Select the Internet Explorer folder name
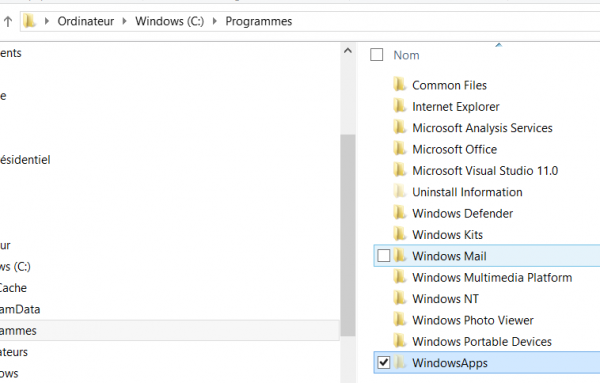 [456, 106]
